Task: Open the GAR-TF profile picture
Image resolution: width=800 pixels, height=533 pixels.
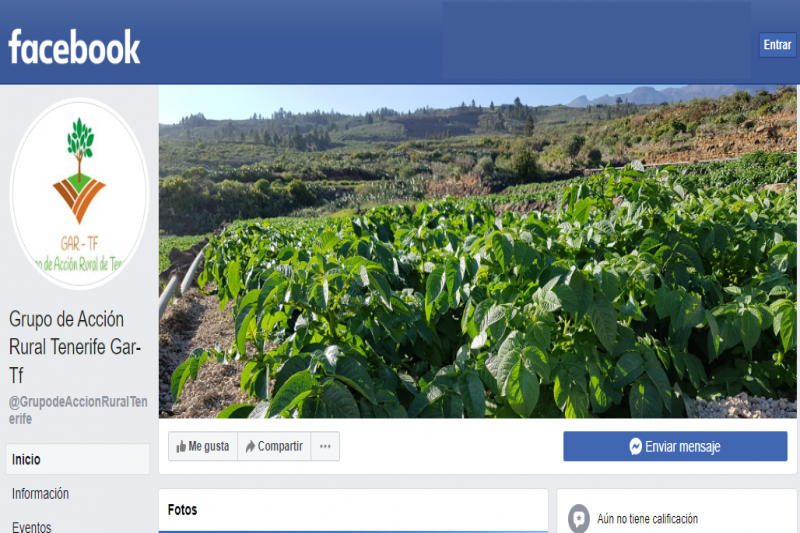Action: tap(79, 193)
